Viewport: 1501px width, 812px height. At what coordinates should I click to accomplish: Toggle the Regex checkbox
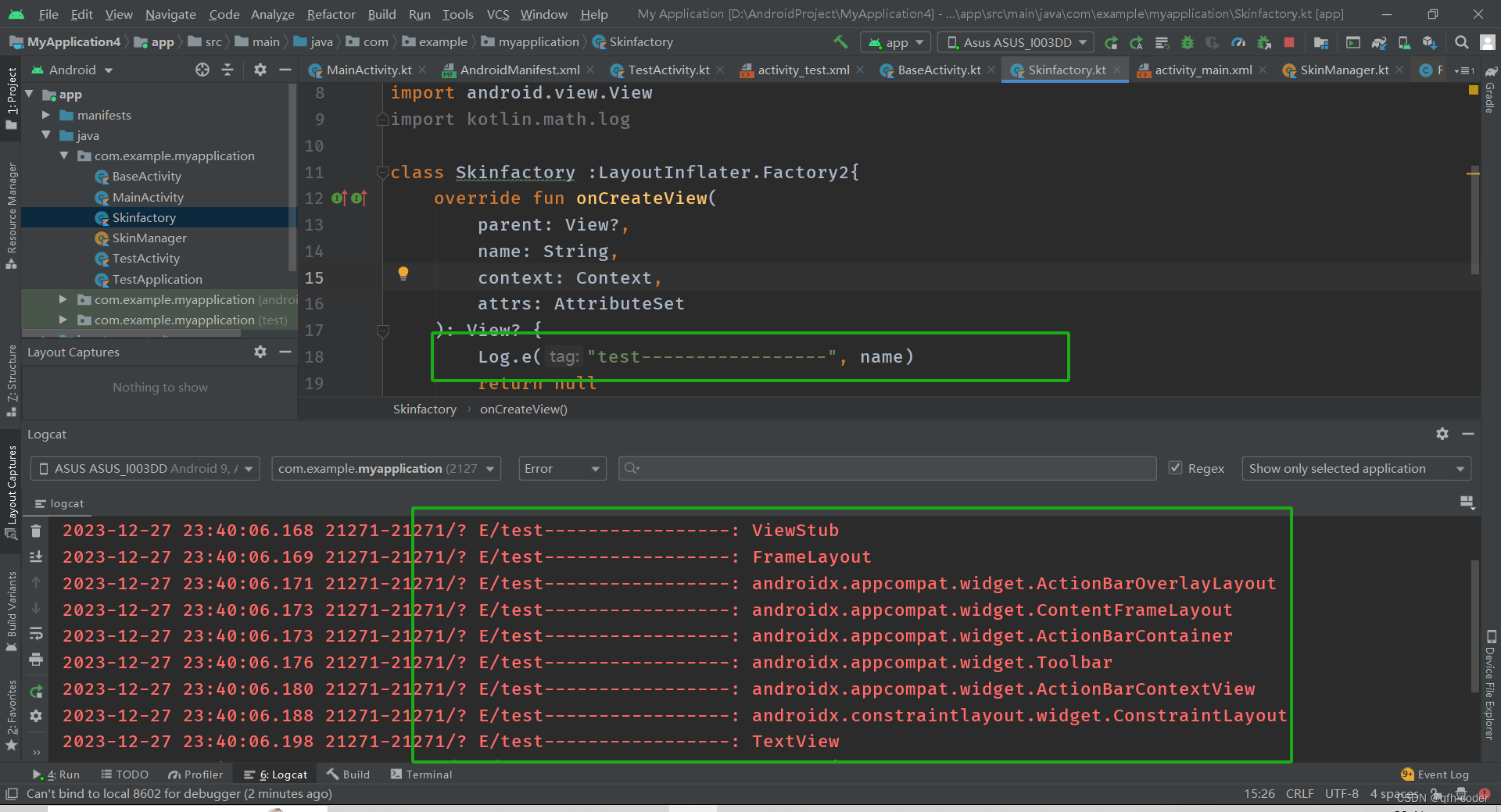click(x=1175, y=468)
